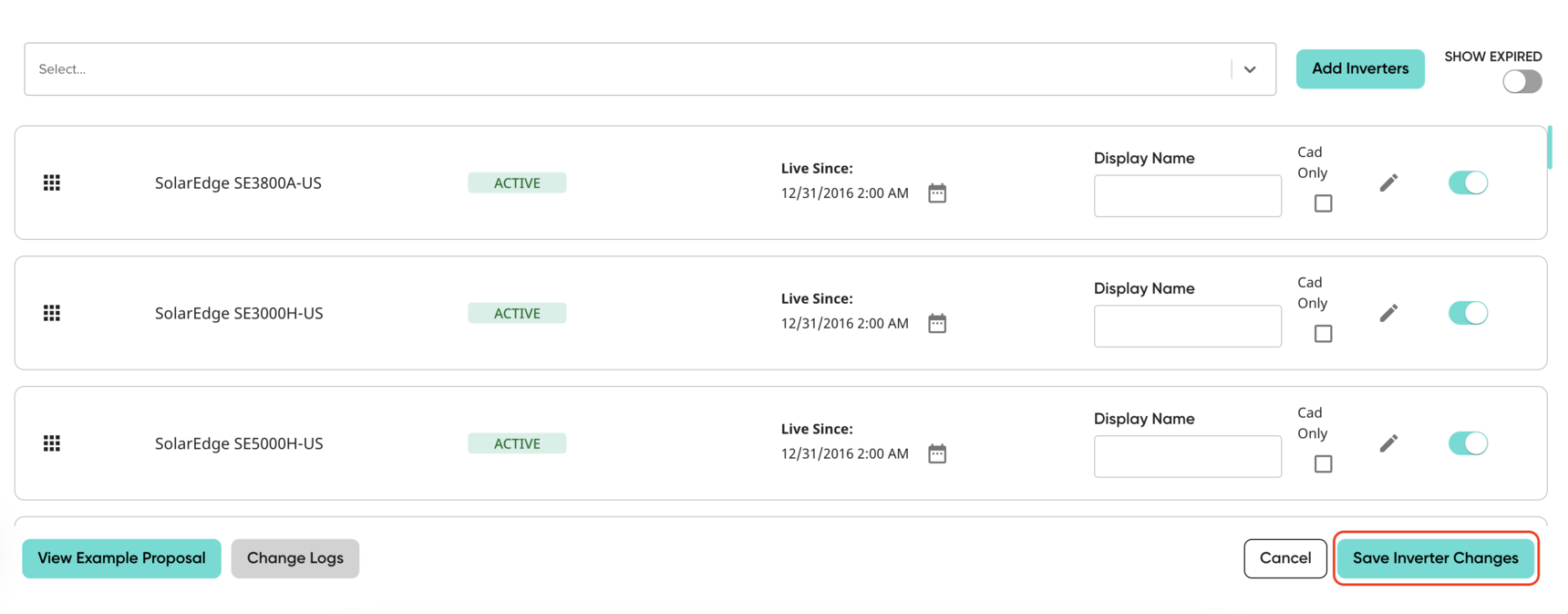Open the calendar picker for SE3000H-US
This screenshot has width=1568, height=614.
point(937,324)
